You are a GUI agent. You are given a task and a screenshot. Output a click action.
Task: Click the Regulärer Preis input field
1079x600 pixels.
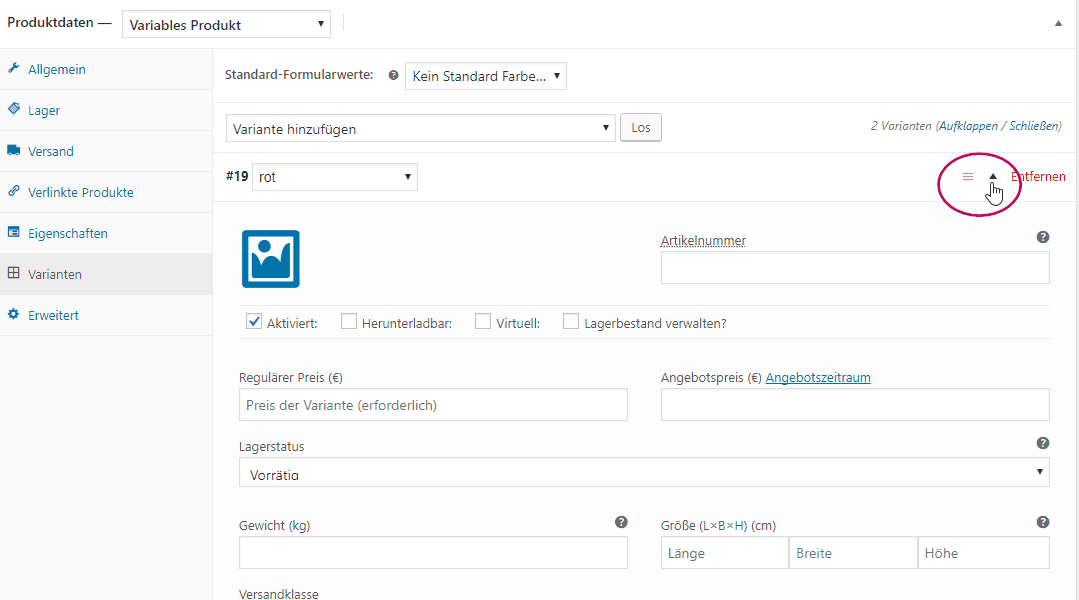pyautogui.click(x=433, y=405)
